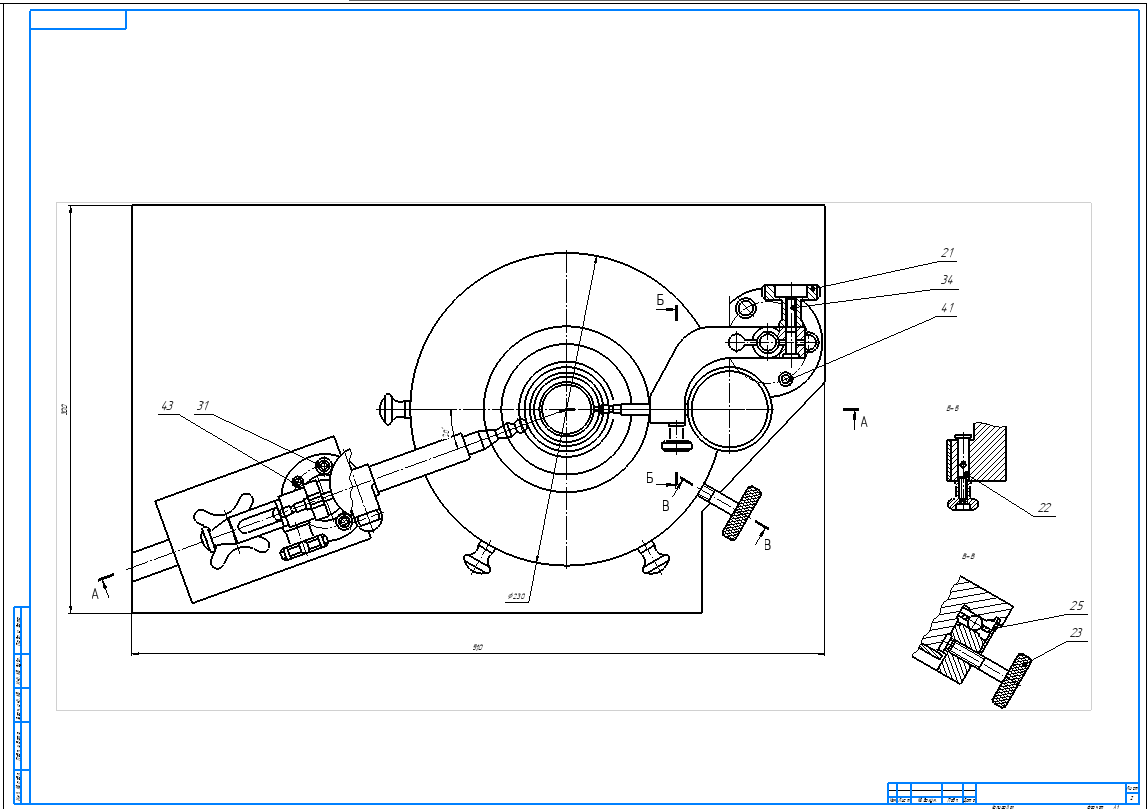Select callout 22 on the section view
1148x809 pixels.
[1044, 507]
